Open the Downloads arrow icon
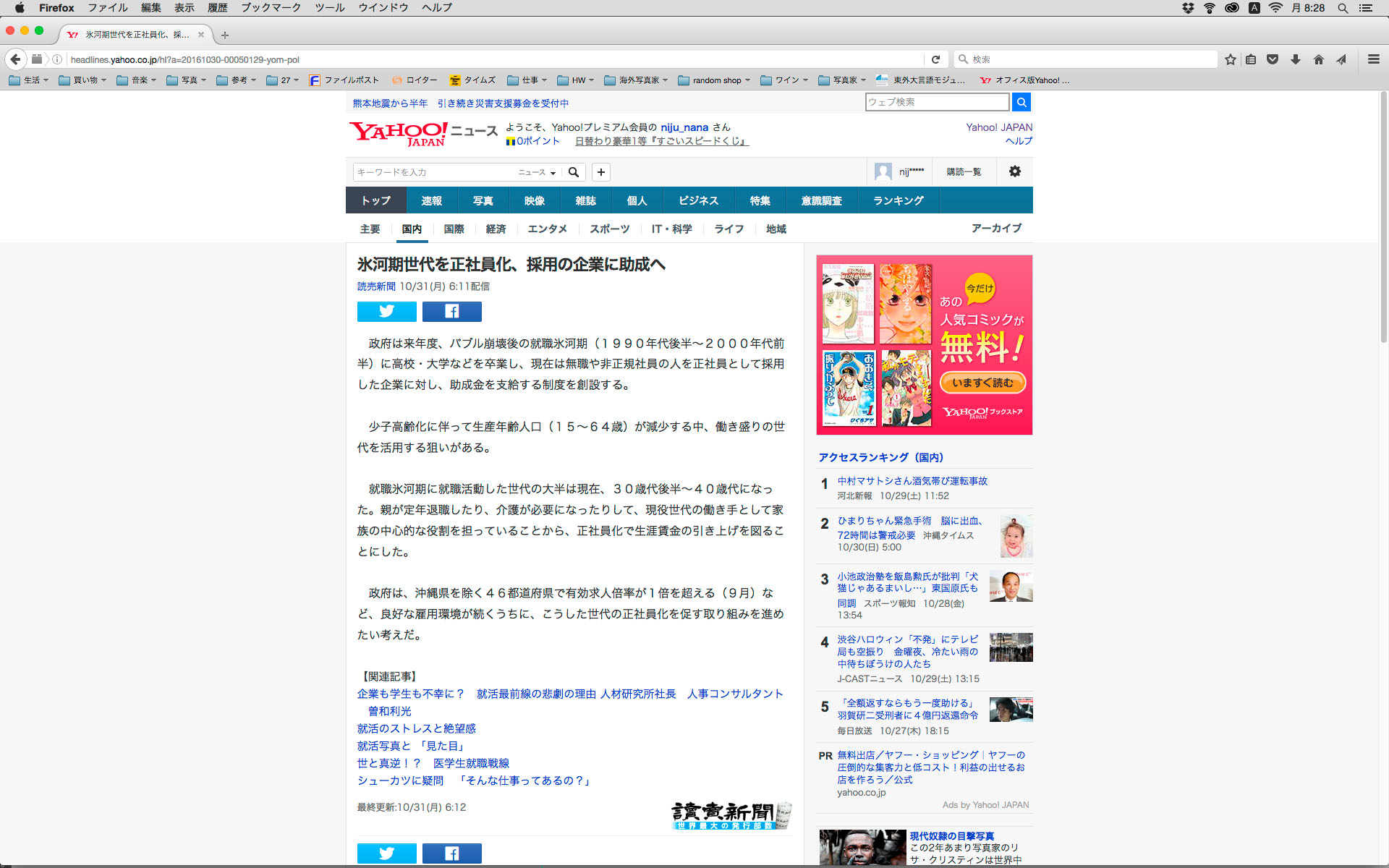This screenshot has width=1389, height=868. pos(1295,59)
